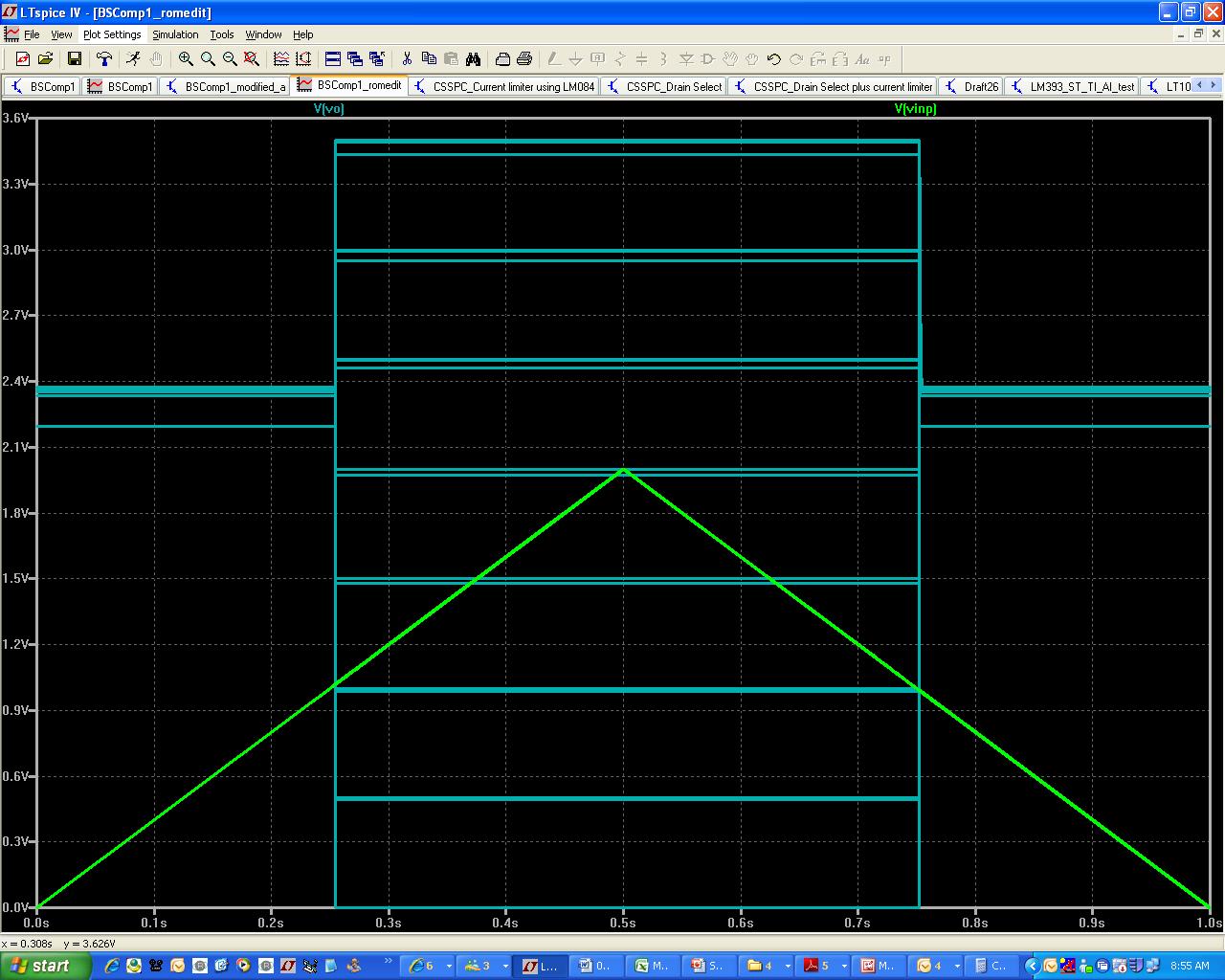
Task: Click the Zoom In magnifier icon
Action: click(186, 59)
